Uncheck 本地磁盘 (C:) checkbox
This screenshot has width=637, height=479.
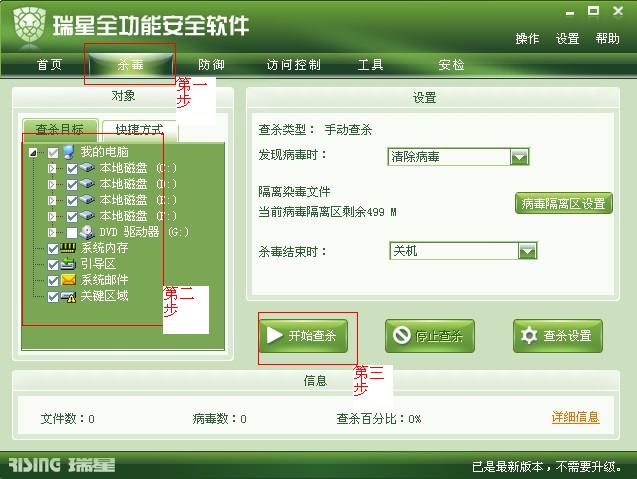point(72,169)
